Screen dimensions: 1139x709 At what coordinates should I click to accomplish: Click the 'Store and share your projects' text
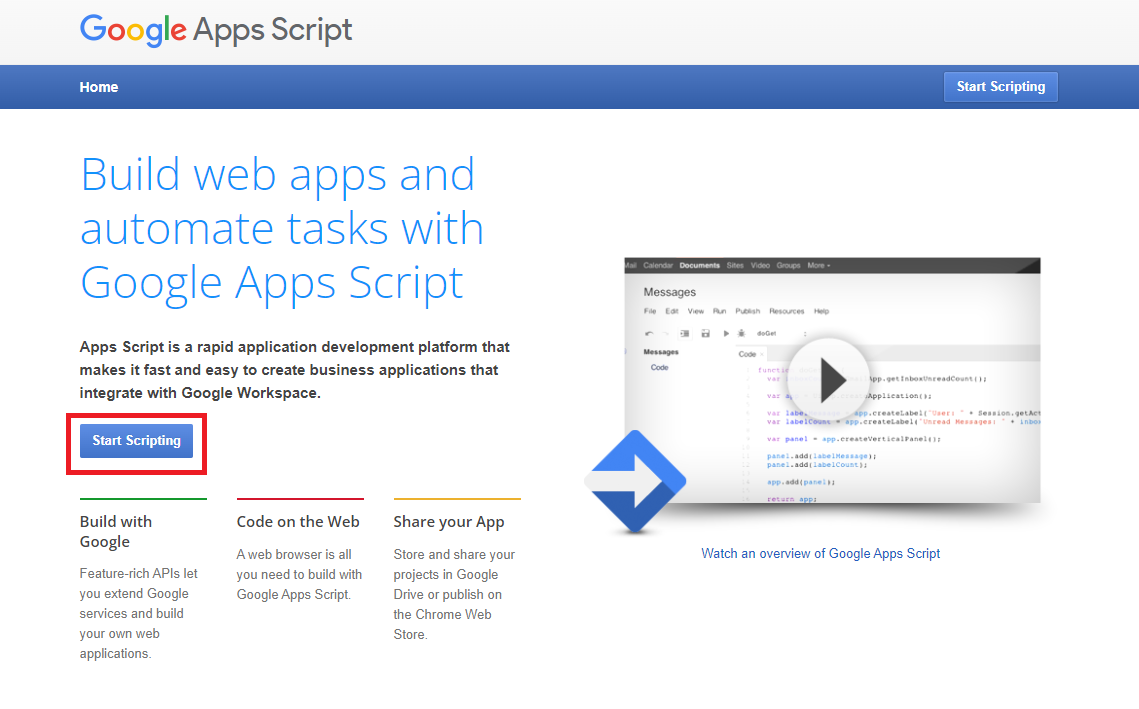454,594
